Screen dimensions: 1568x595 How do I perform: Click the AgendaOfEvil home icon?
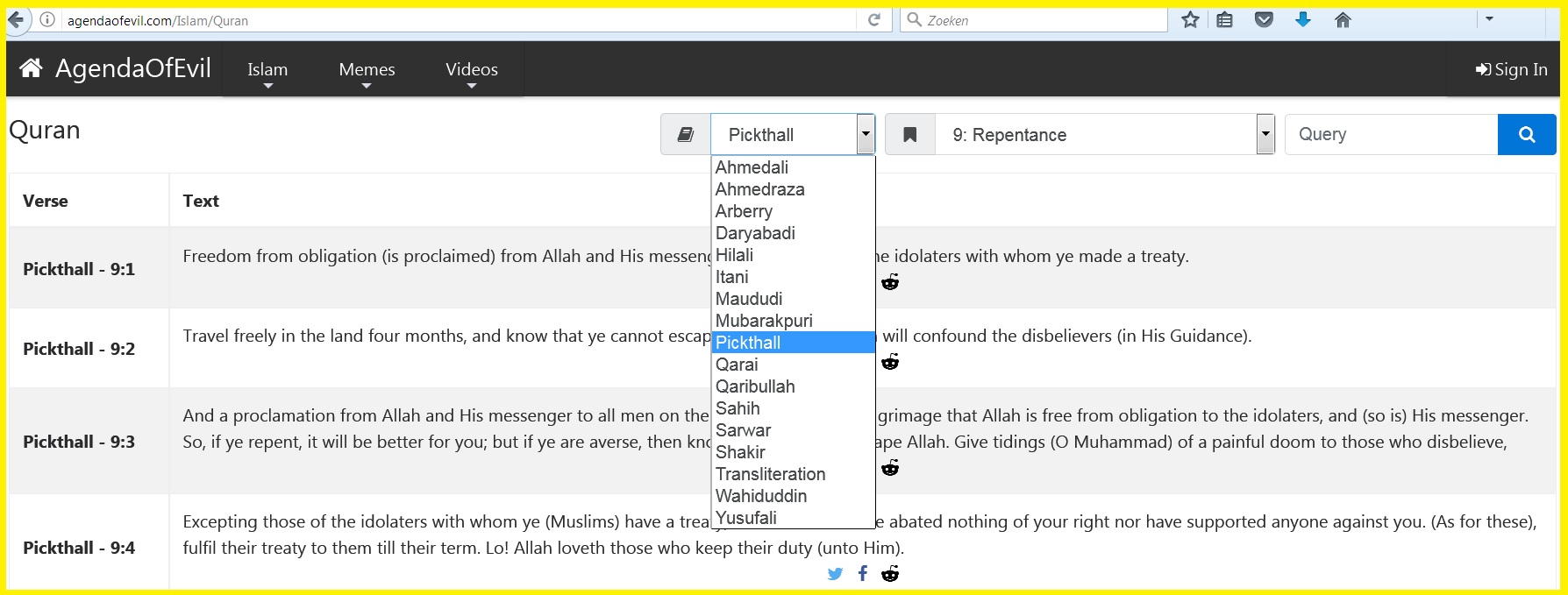coord(31,68)
